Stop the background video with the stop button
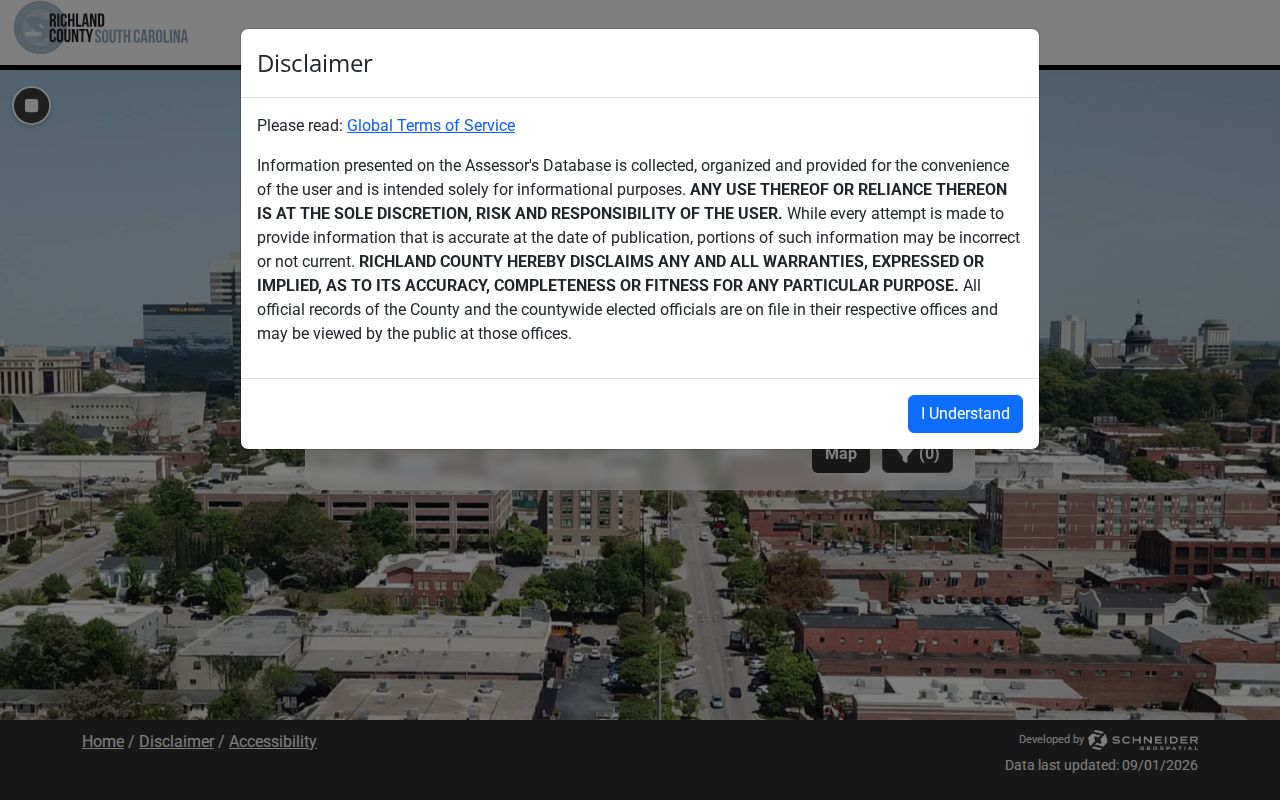This screenshot has height=800, width=1280. pyautogui.click(x=32, y=106)
